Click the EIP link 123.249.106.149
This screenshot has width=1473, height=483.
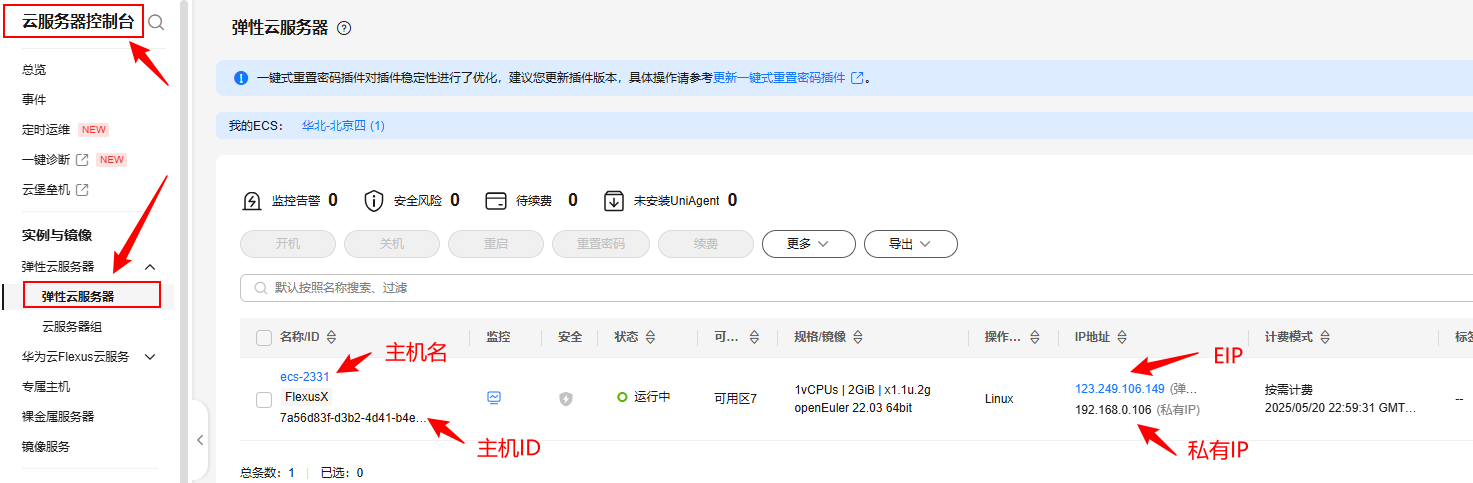(x=1120, y=389)
